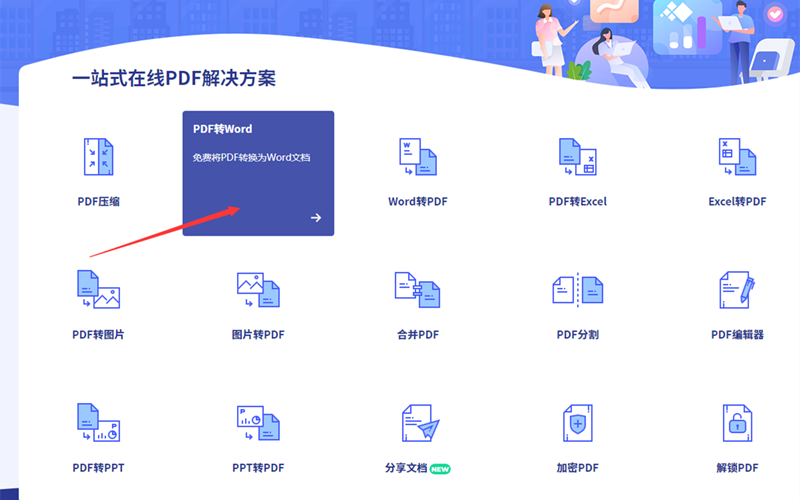Screen dimensions: 800x500
Task: Click the 免费将PDF转换为Word文档 description text
Action: click(252, 158)
